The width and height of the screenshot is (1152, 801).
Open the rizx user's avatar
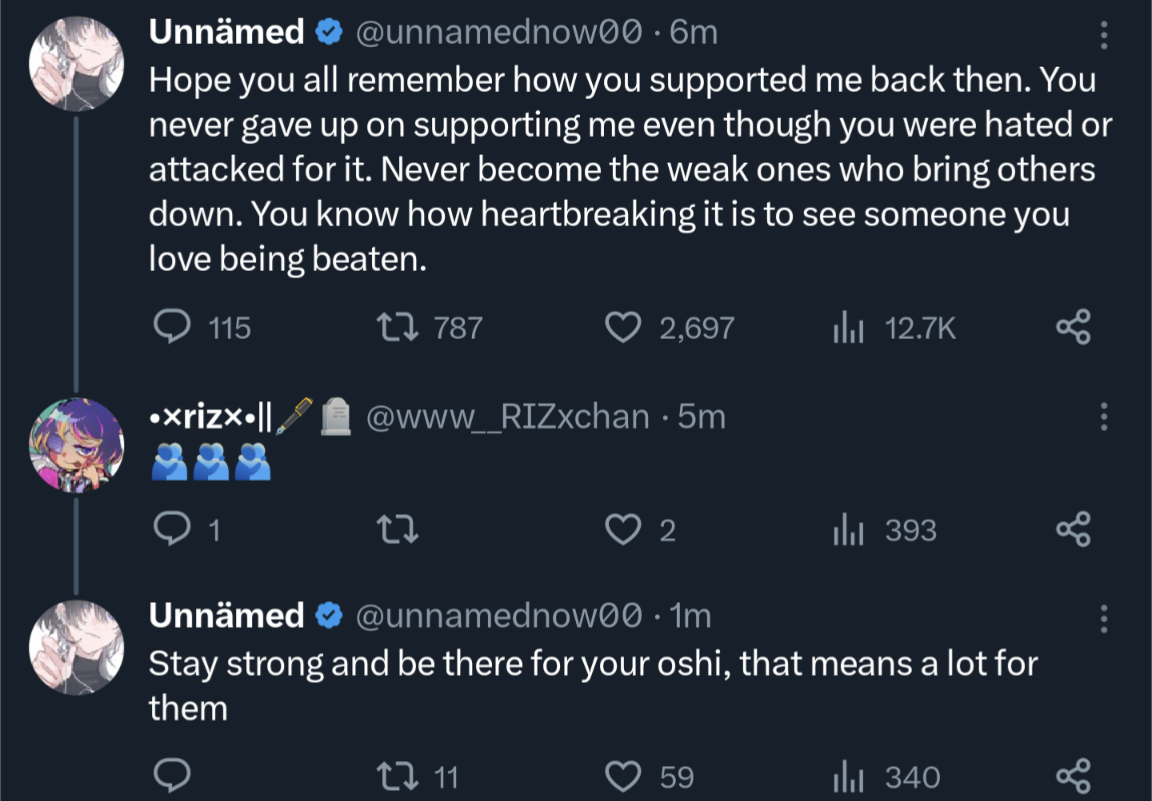76,444
